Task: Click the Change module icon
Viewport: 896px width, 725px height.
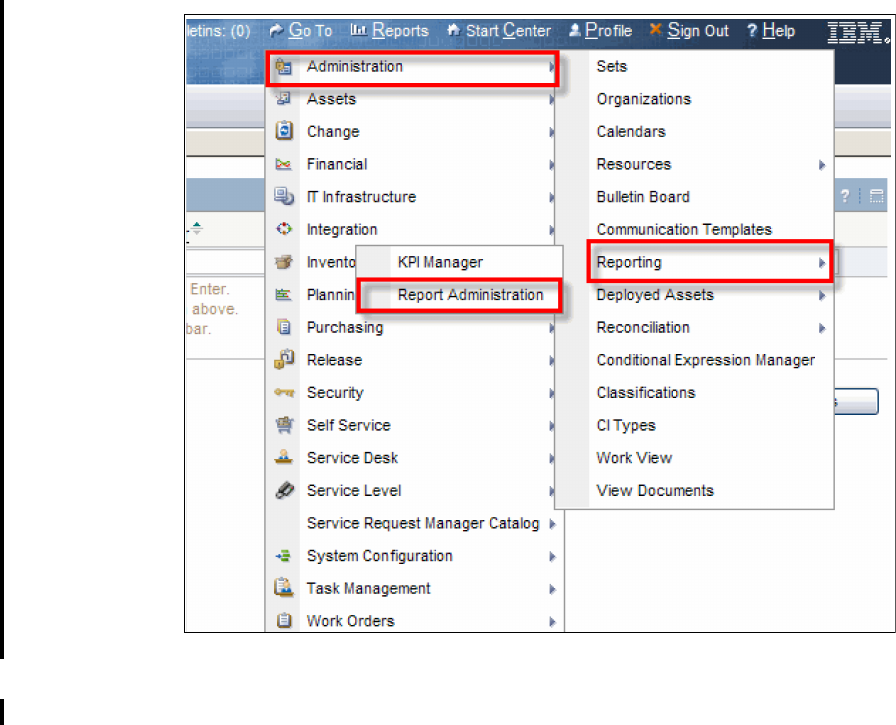Action: pos(284,131)
